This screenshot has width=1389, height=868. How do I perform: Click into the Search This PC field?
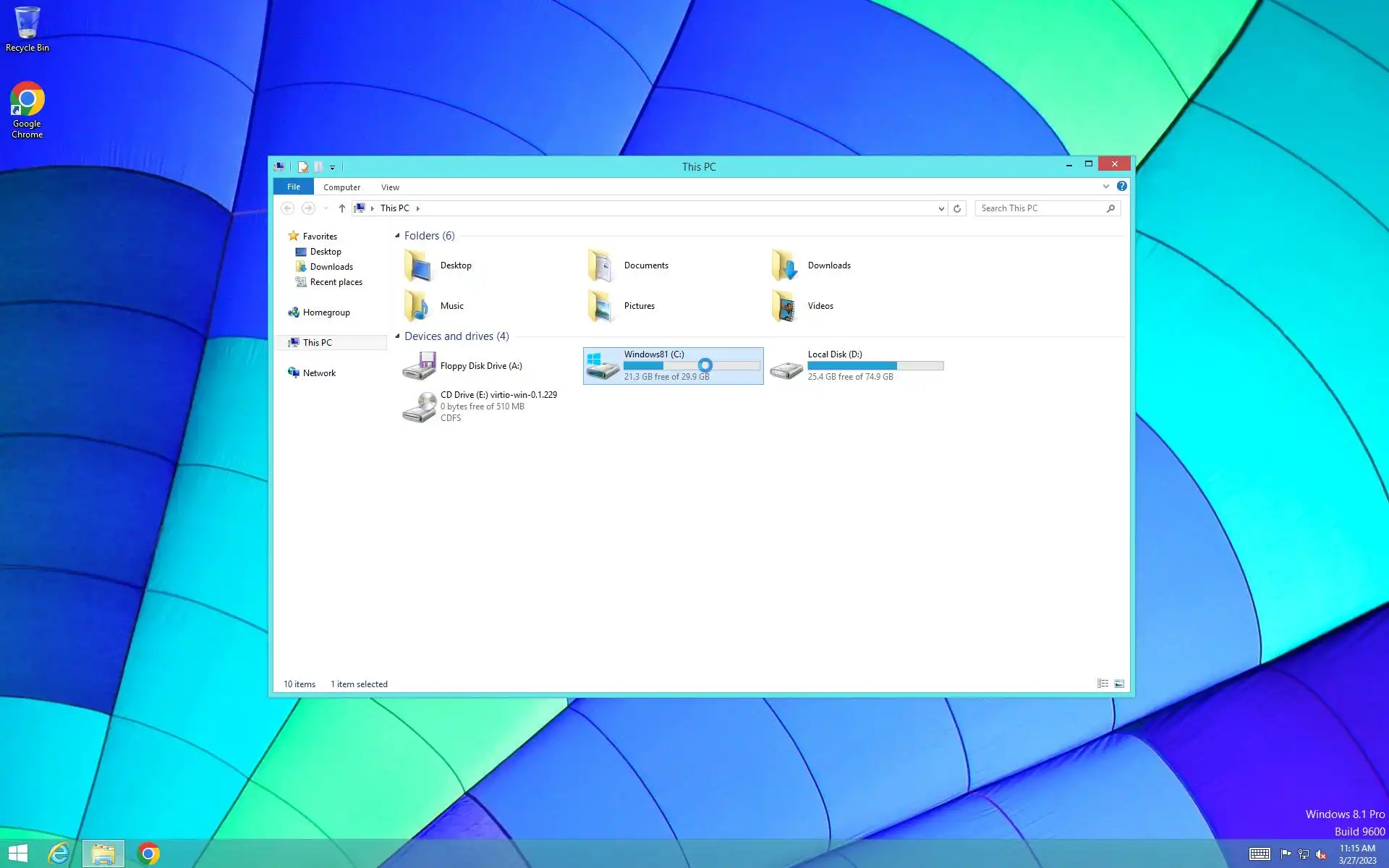point(1038,208)
